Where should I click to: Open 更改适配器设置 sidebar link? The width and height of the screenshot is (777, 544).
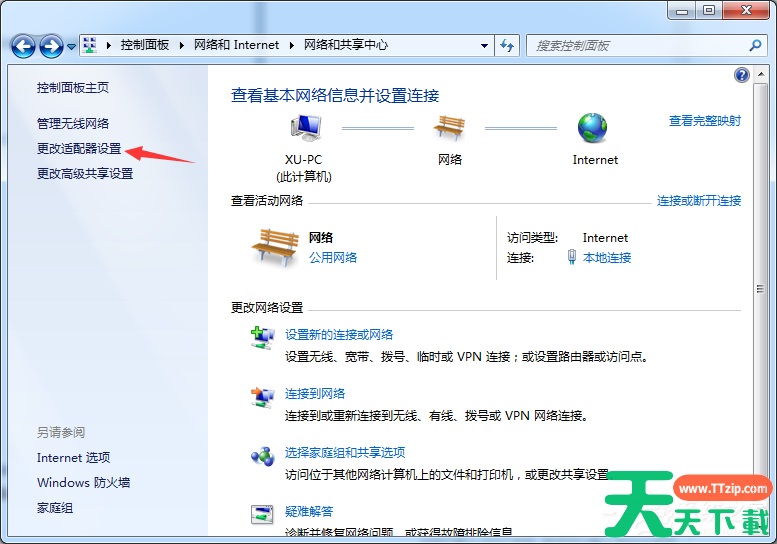pos(79,148)
